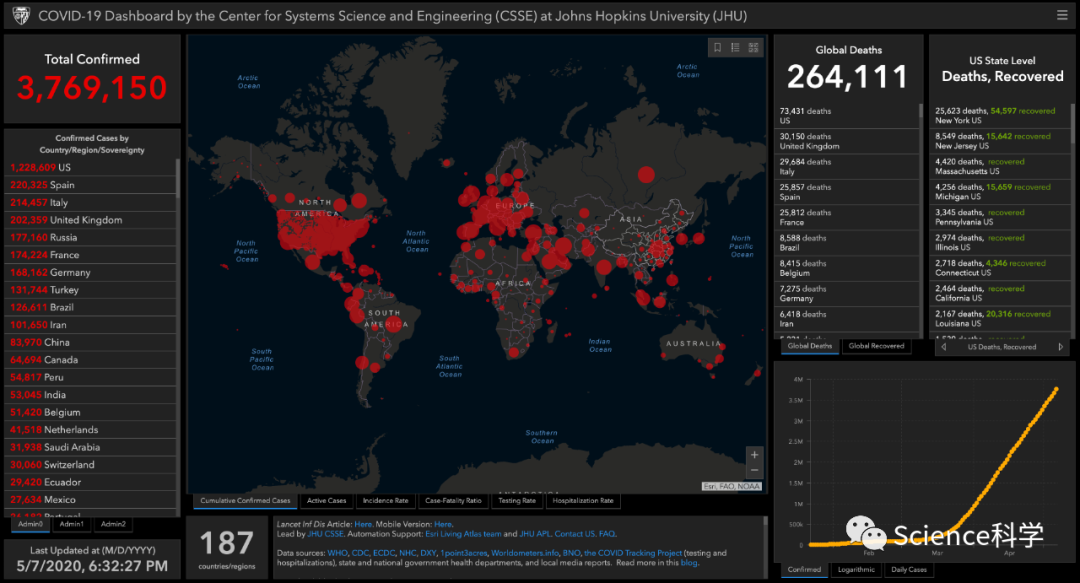The width and height of the screenshot is (1080, 583).
Task: Open the basemap gallery grid tool
Action: [754, 48]
